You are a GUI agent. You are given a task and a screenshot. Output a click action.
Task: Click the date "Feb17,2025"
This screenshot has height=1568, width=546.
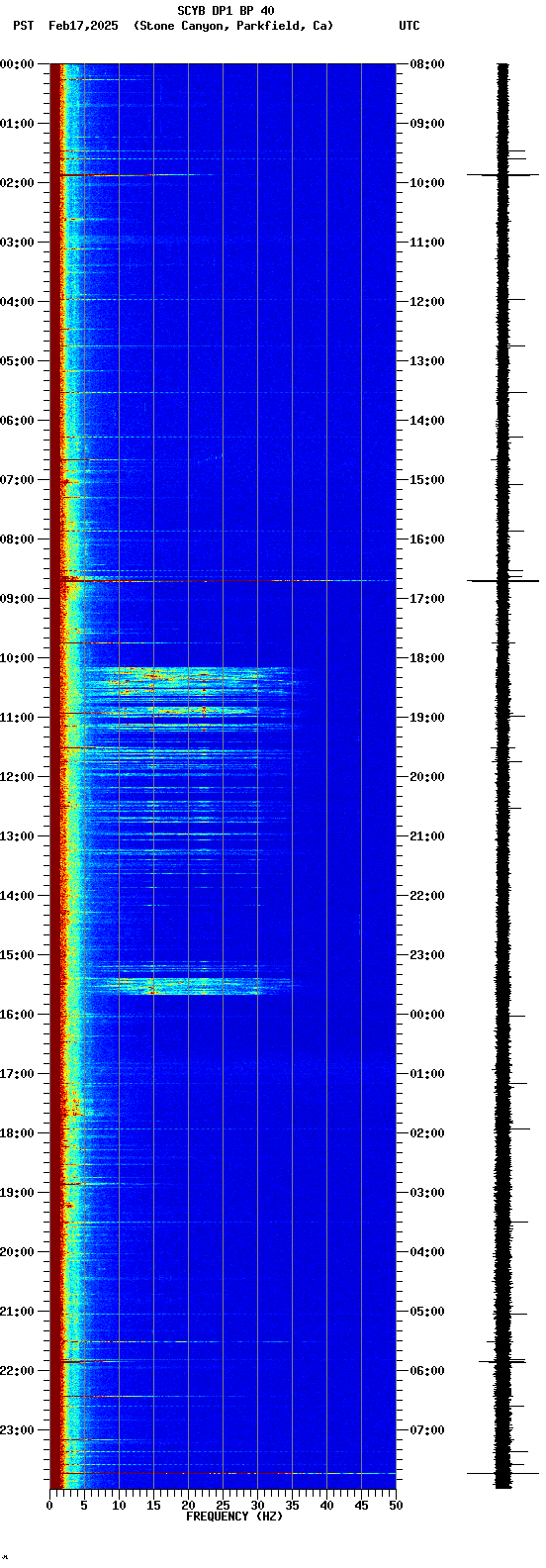83,26
